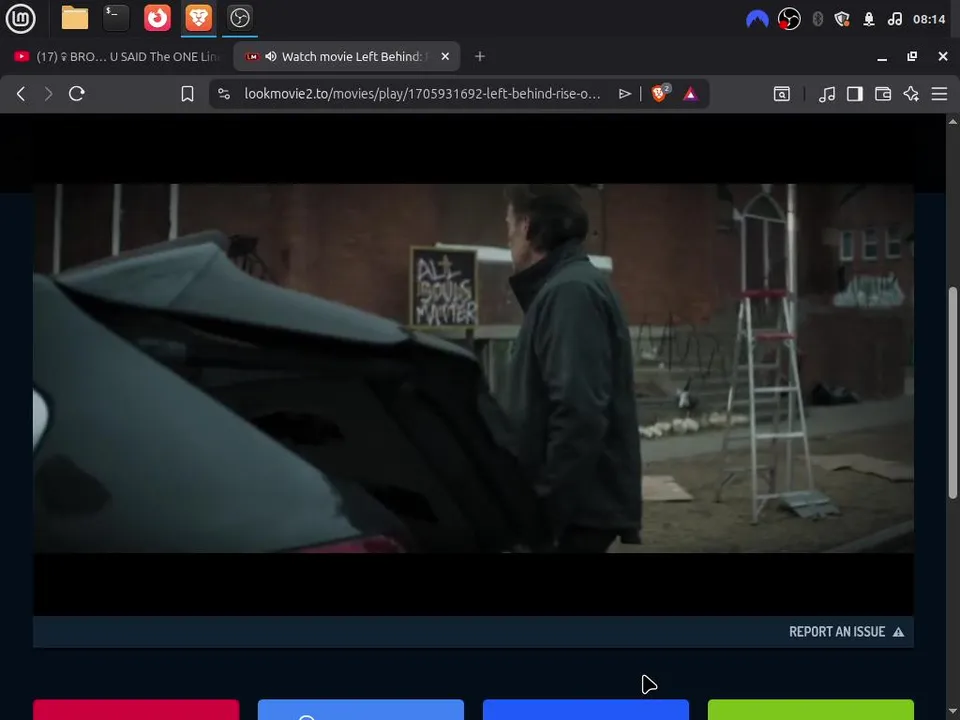Viewport: 960px width, 720px height.
Task: Go back to the previous page
Action: tap(21, 94)
